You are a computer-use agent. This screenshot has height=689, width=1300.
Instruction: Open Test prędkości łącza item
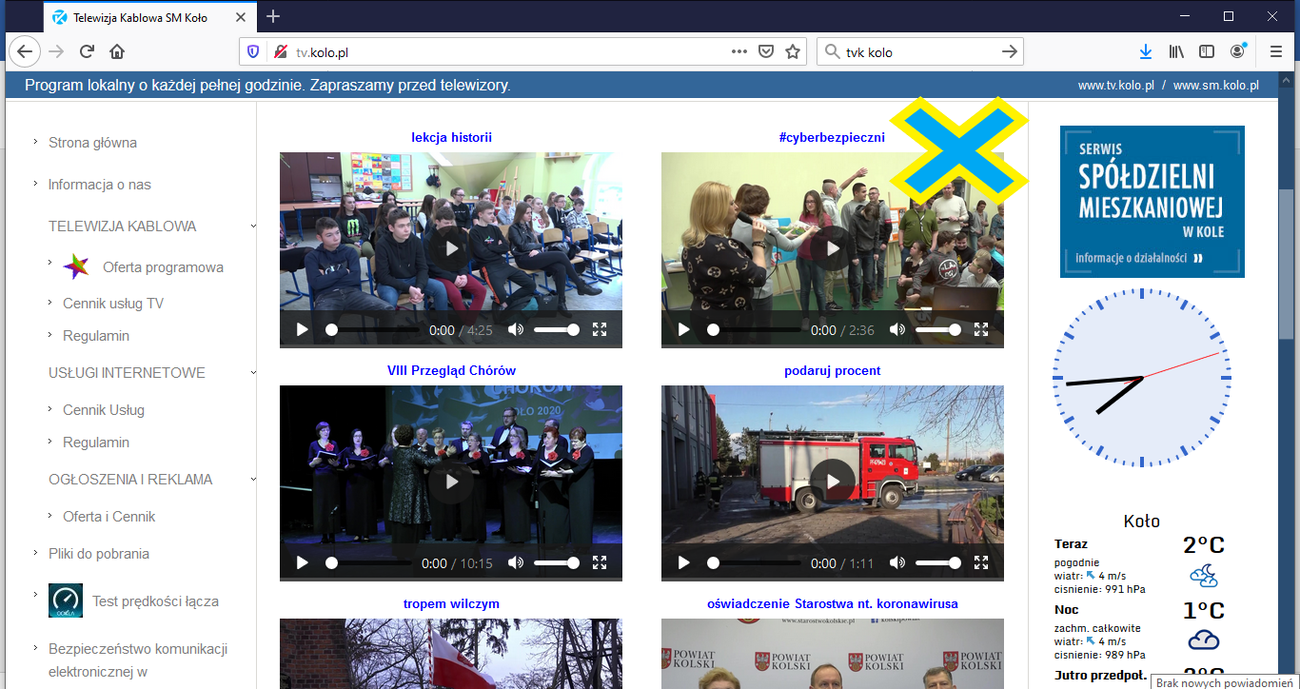[155, 601]
